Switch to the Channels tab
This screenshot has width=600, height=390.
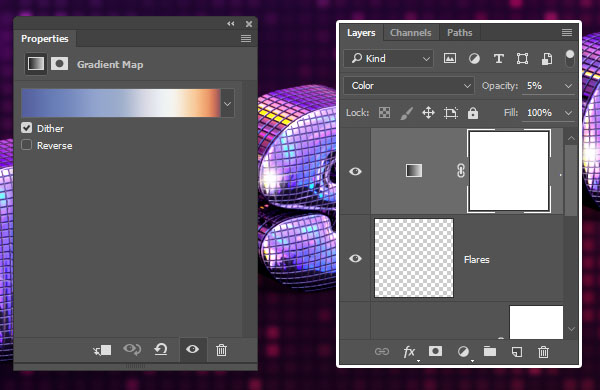411,33
